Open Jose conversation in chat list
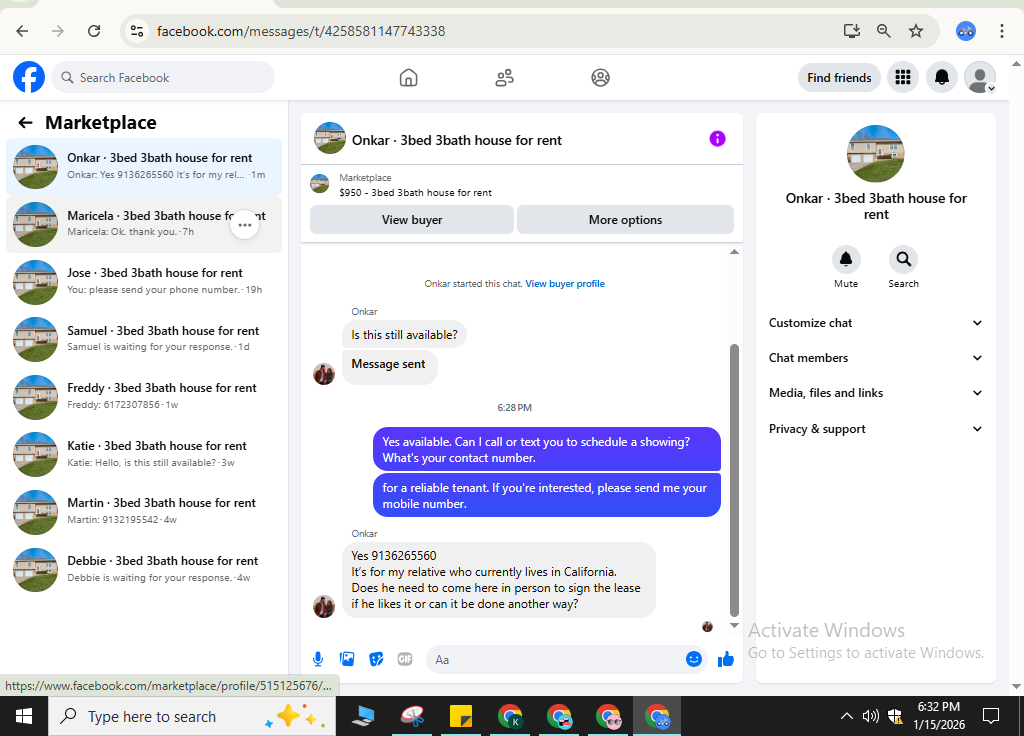The width and height of the screenshot is (1024, 736). pos(144,281)
